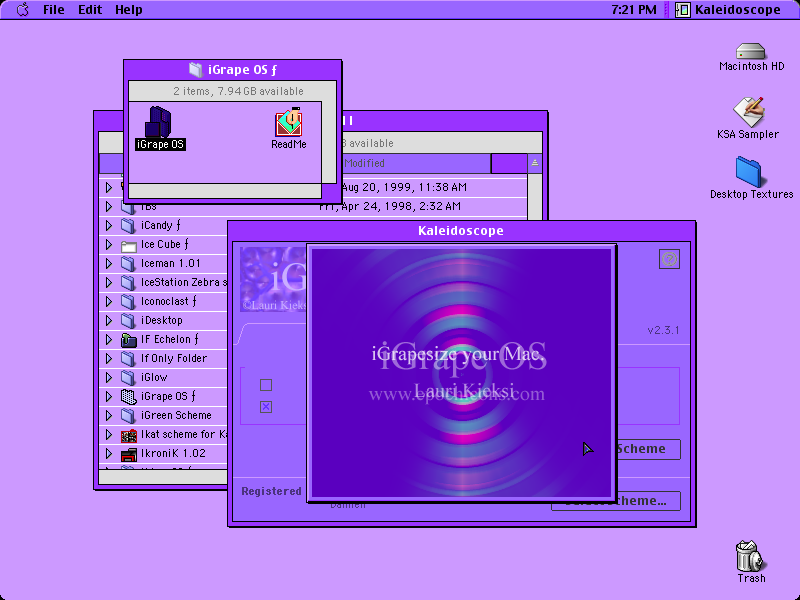Select the iGlow folder icon
The width and height of the screenshot is (800, 600).
tap(128, 378)
